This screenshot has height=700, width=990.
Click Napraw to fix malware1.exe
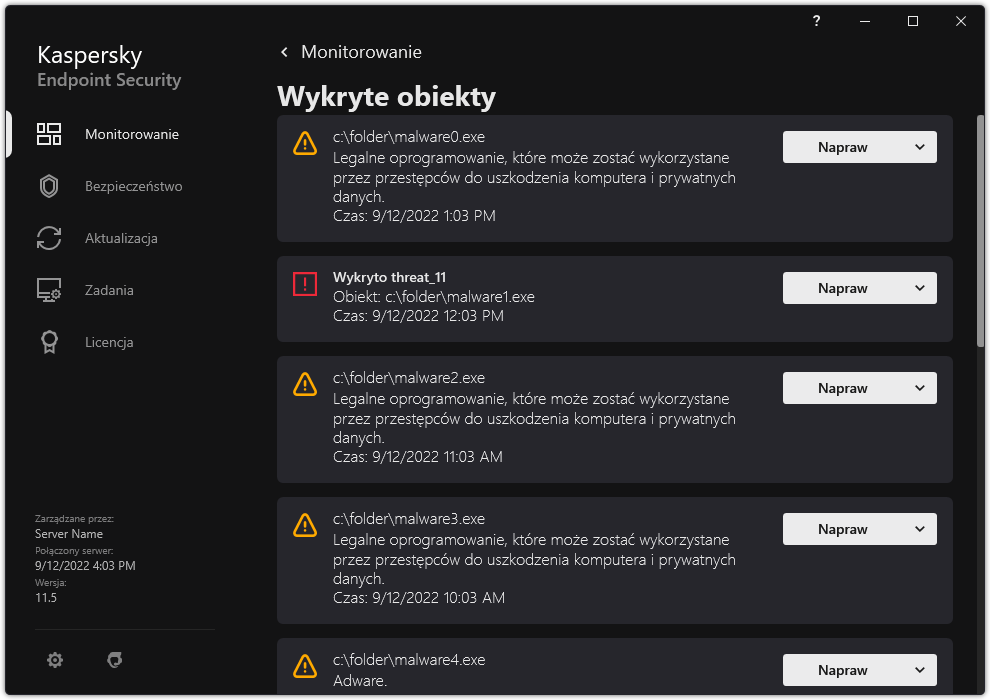tap(843, 287)
